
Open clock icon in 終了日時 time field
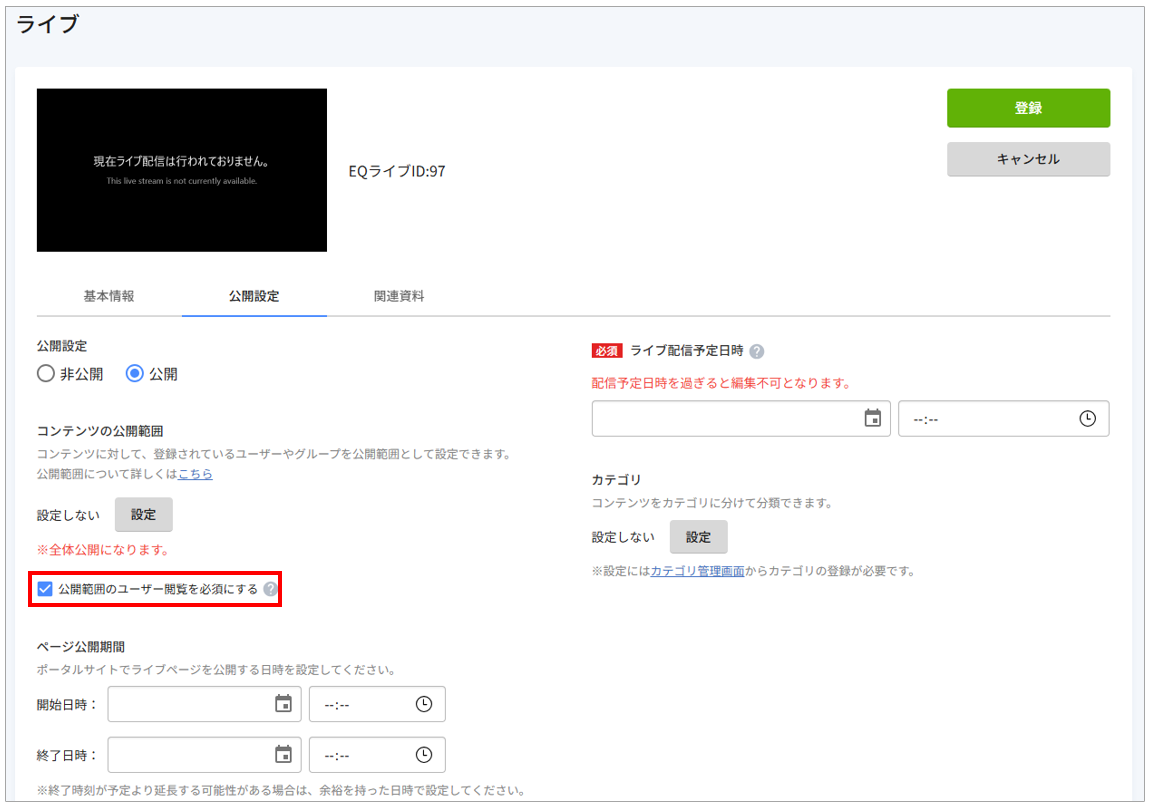[x=424, y=754]
